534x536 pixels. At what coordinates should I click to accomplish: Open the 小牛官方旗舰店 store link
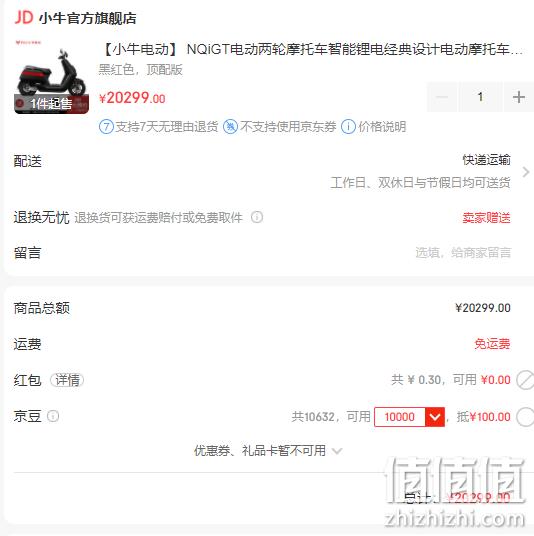click(88, 18)
